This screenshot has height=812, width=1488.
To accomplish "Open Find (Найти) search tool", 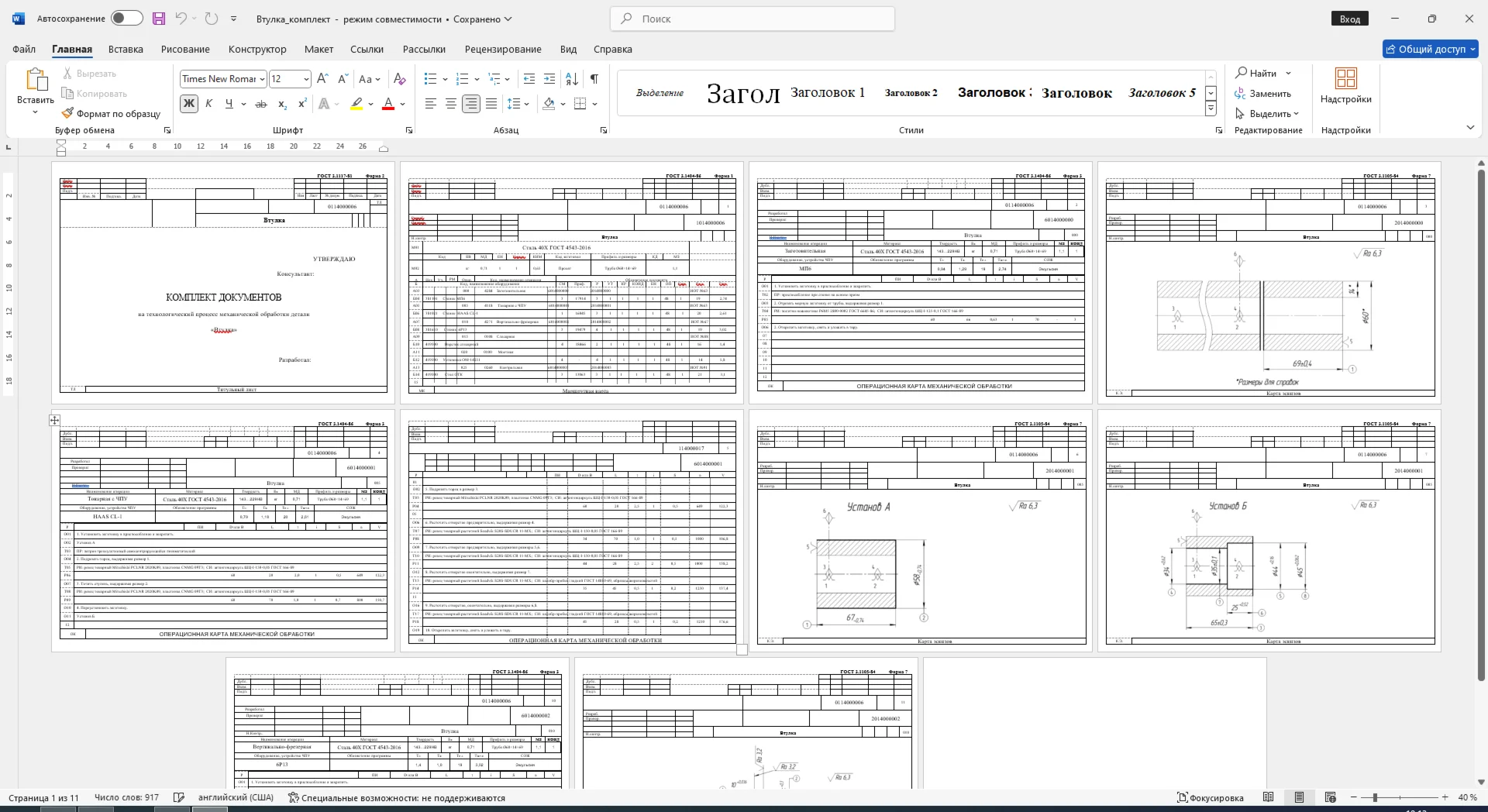I will pyautogui.click(x=1256, y=73).
